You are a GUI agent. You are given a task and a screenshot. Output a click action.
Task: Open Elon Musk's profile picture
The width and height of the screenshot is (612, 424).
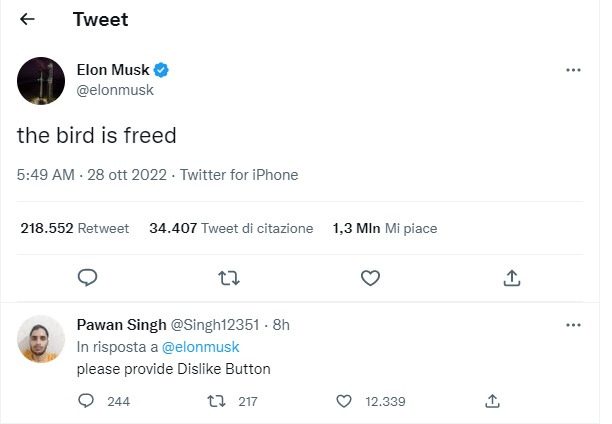click(41, 81)
